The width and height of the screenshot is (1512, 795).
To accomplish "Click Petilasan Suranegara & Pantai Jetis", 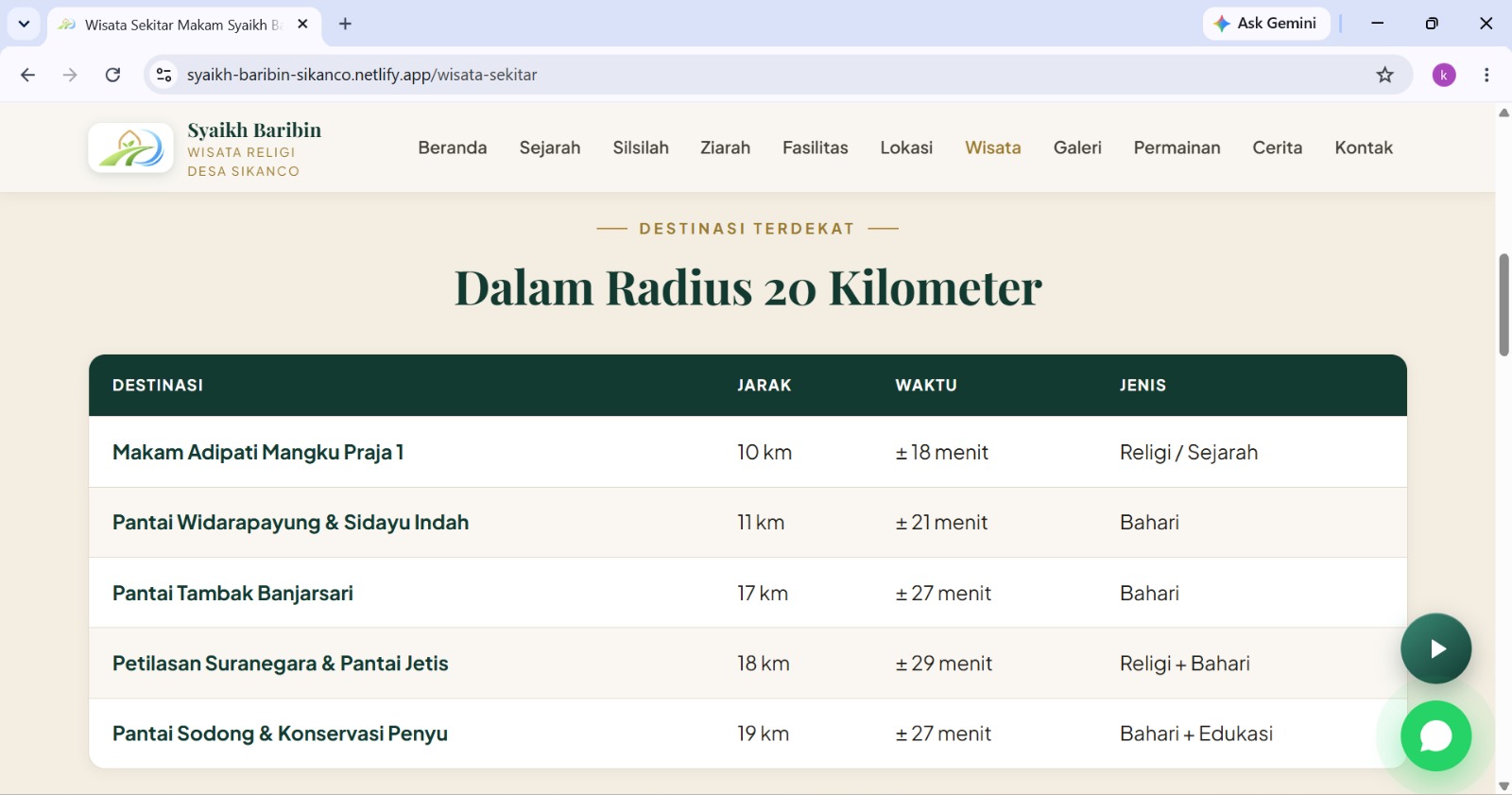I will pyautogui.click(x=281, y=663).
